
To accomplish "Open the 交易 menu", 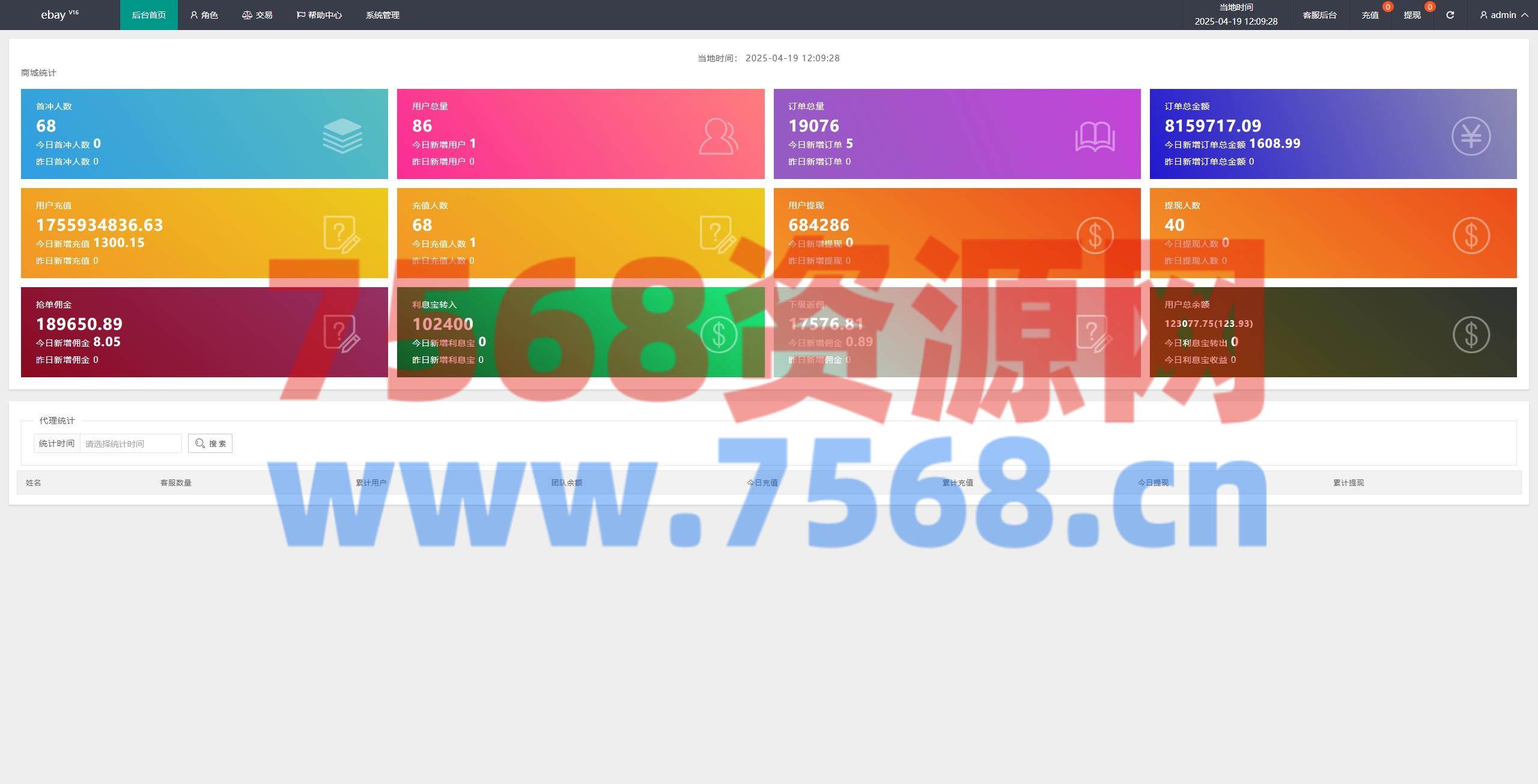I will tap(257, 15).
